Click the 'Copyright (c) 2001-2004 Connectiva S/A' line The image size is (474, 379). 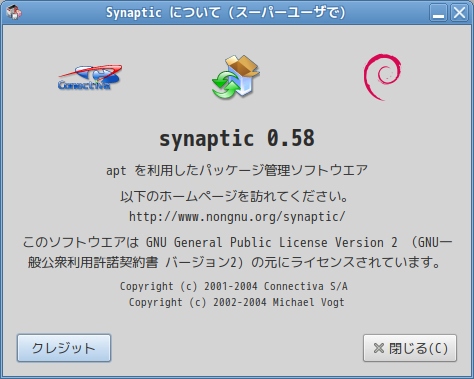point(234,286)
